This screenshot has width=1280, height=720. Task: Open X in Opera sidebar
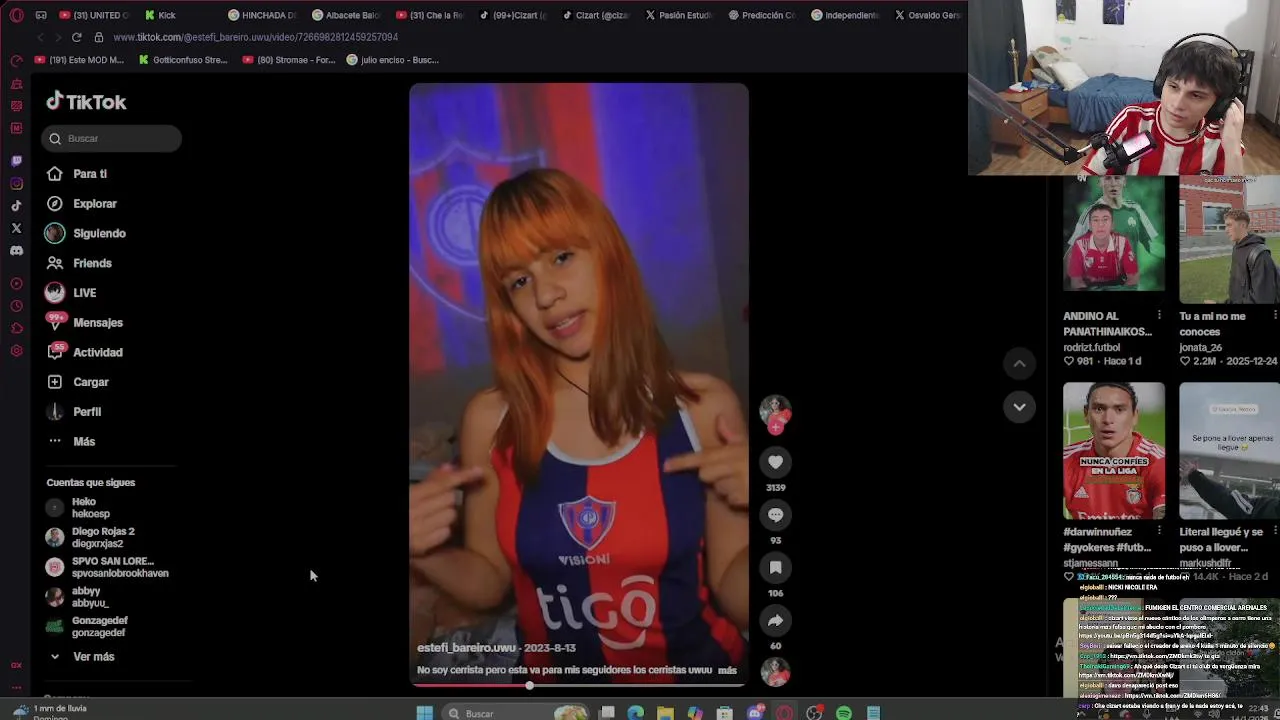click(16, 228)
